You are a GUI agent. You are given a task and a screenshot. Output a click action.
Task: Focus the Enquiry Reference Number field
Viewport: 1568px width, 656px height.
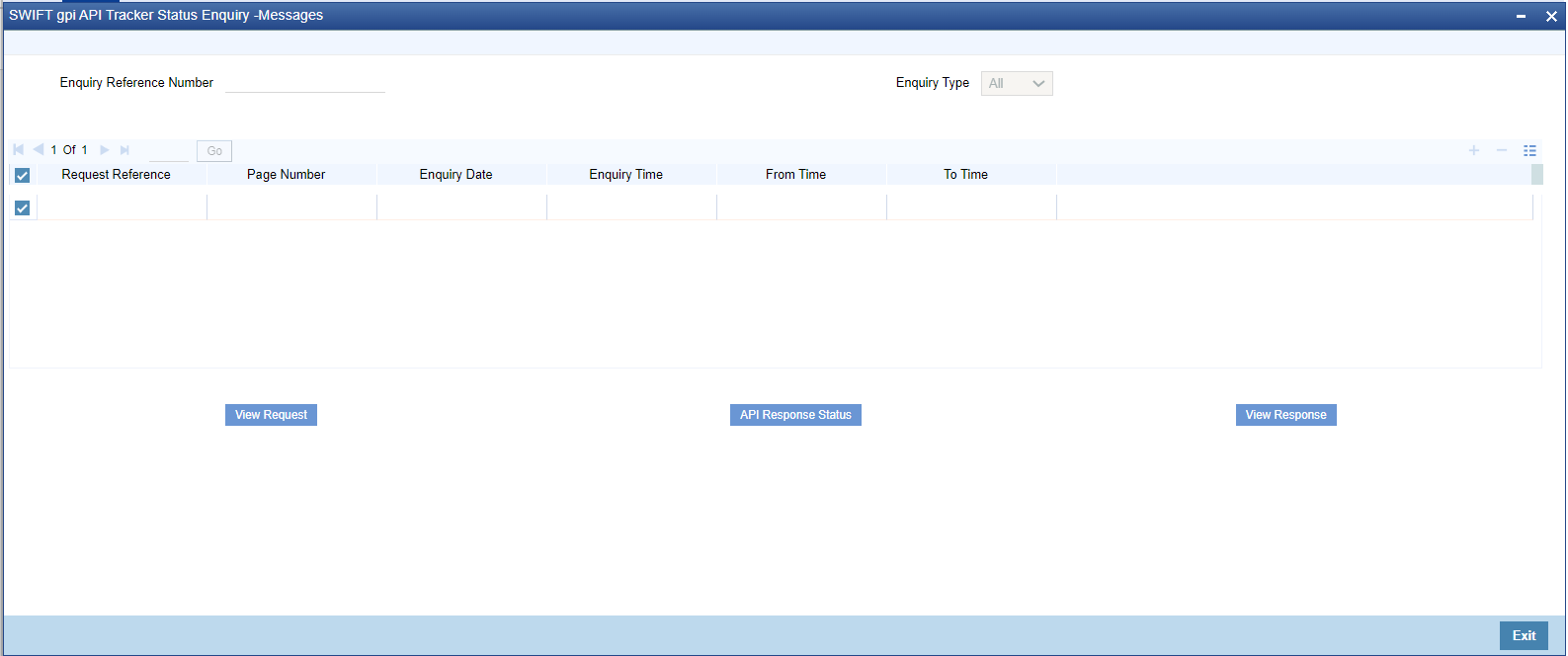(x=305, y=83)
